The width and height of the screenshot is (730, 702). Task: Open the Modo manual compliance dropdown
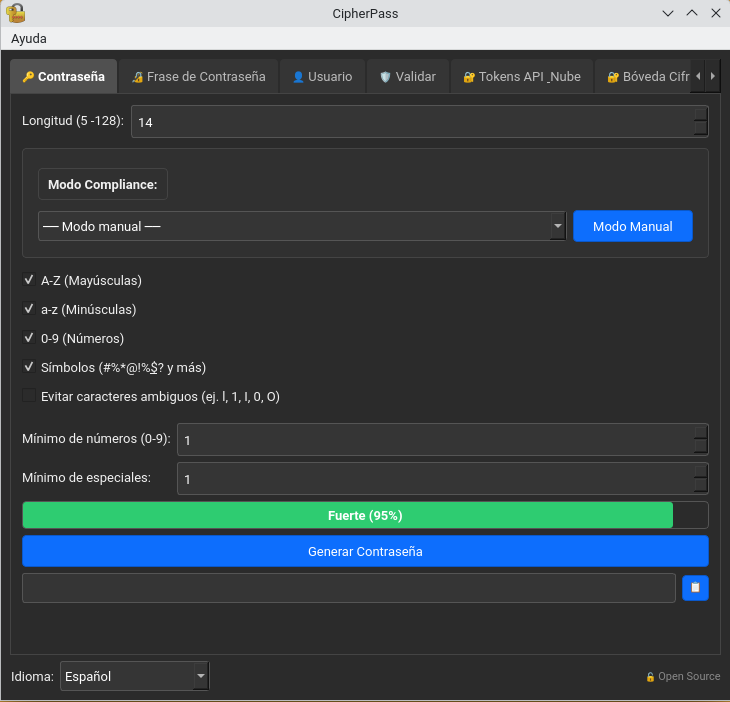(x=302, y=226)
